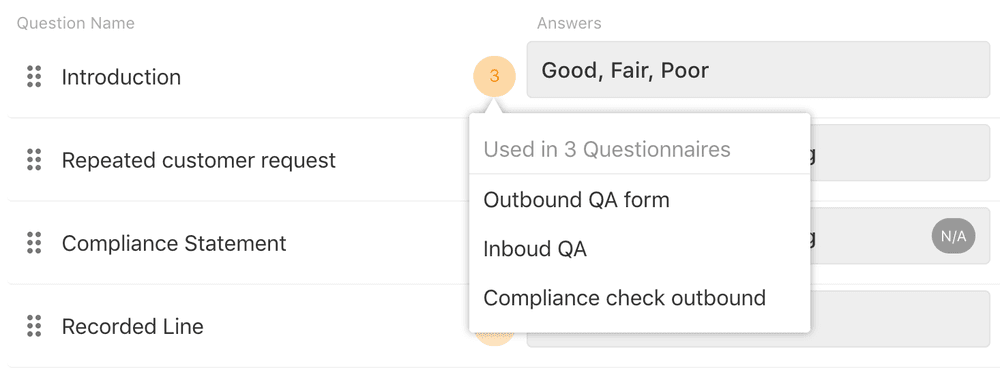Viewport: 1000px width, 368px height.
Task: Select Inboud QA from the popup list
Action: [535, 249]
